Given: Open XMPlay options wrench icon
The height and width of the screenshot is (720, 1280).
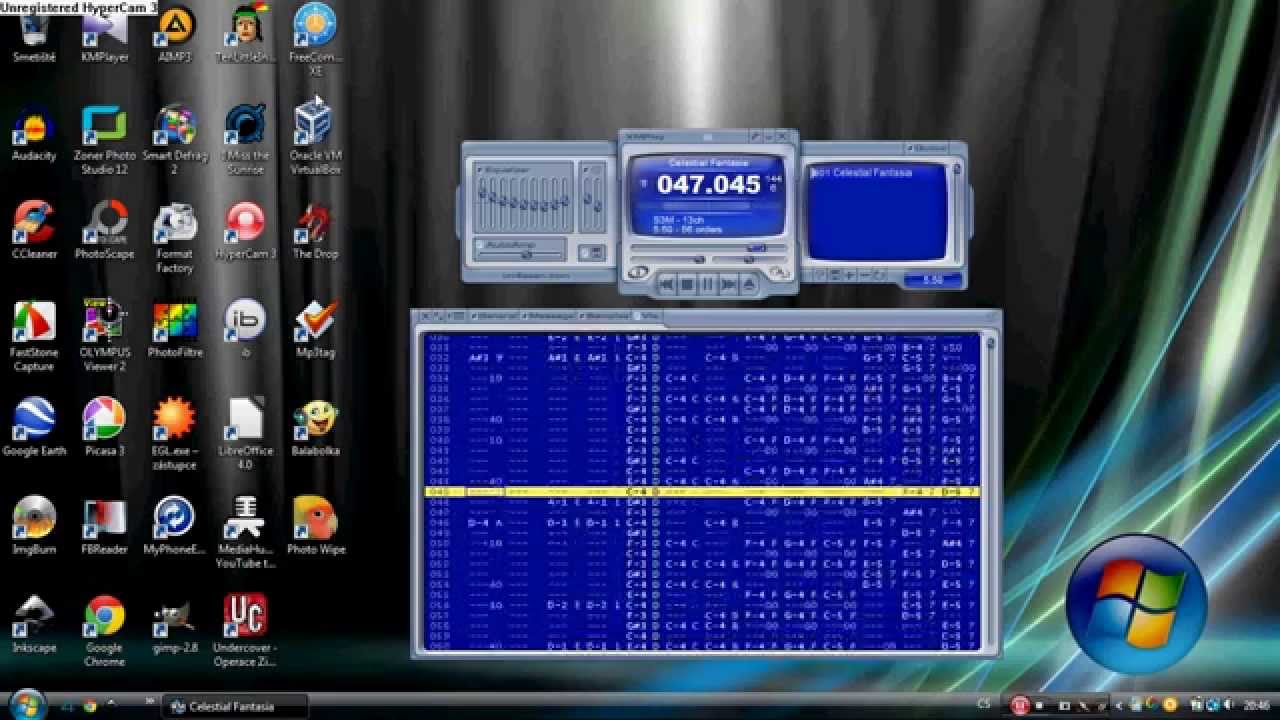Looking at the screenshot, I should 755,137.
